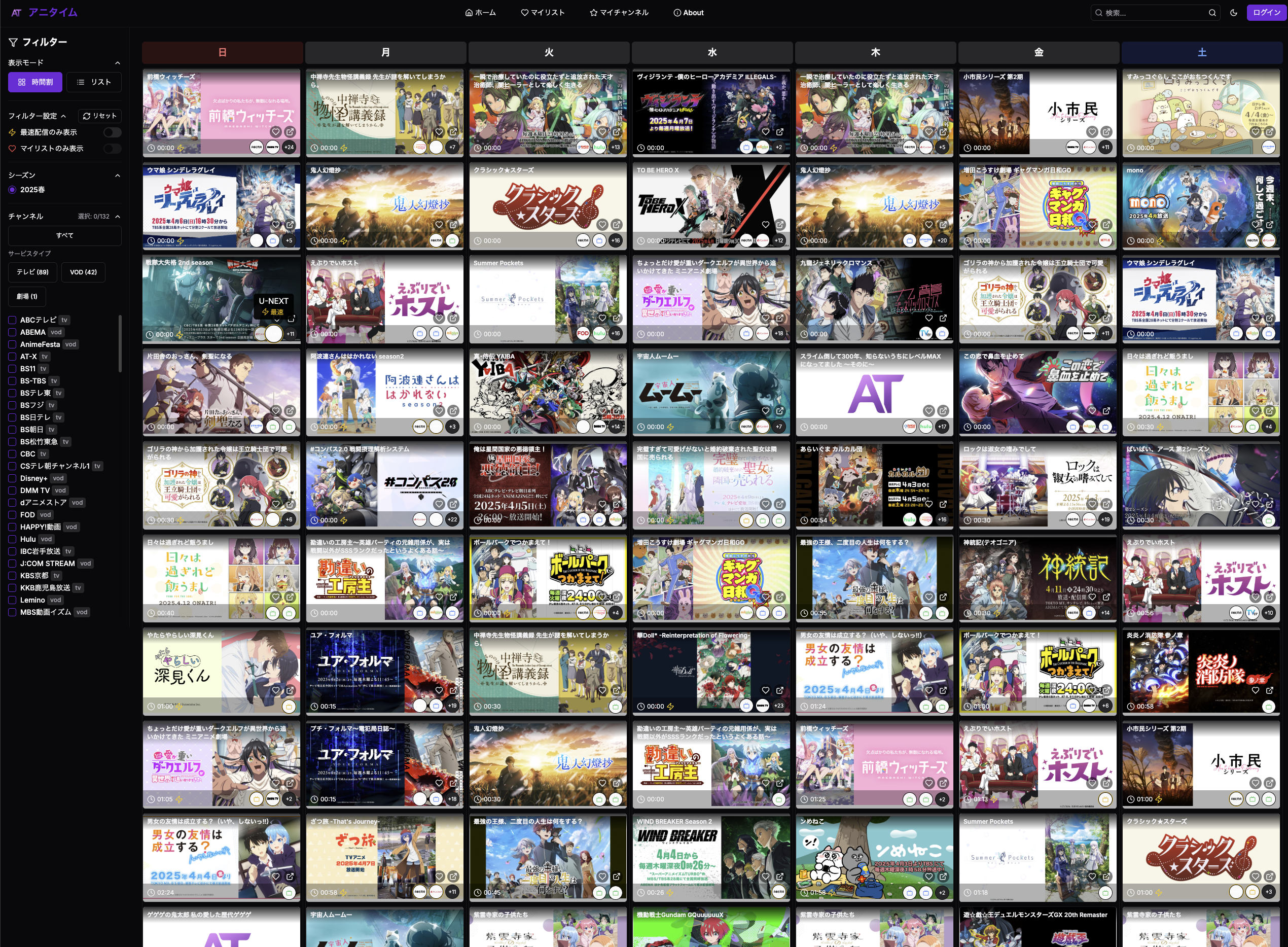Click the search magnifier icon in header
1288x947 pixels.
[x=1213, y=12]
